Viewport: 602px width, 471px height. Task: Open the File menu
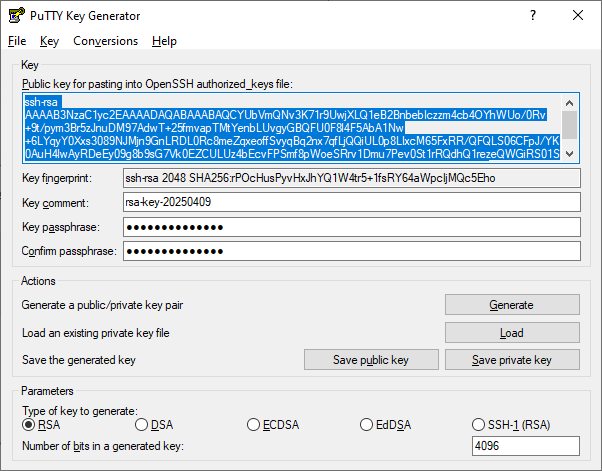[x=17, y=41]
